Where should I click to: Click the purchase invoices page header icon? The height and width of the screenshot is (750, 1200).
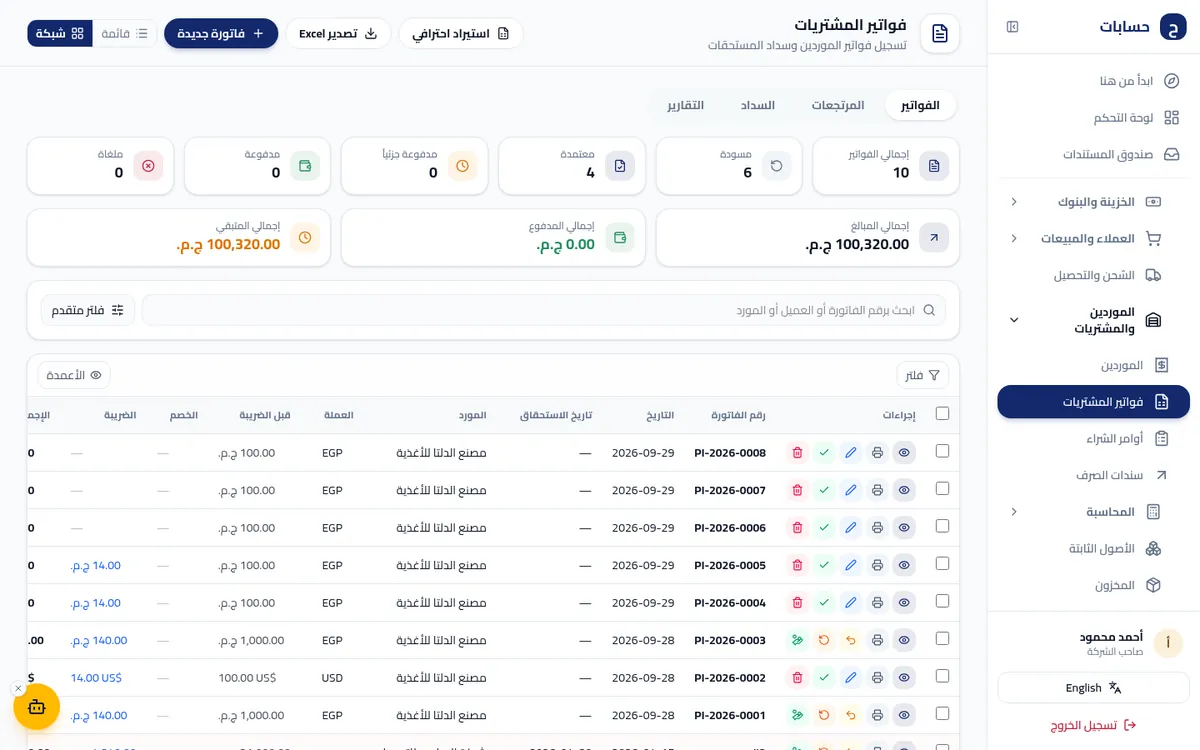click(940, 34)
